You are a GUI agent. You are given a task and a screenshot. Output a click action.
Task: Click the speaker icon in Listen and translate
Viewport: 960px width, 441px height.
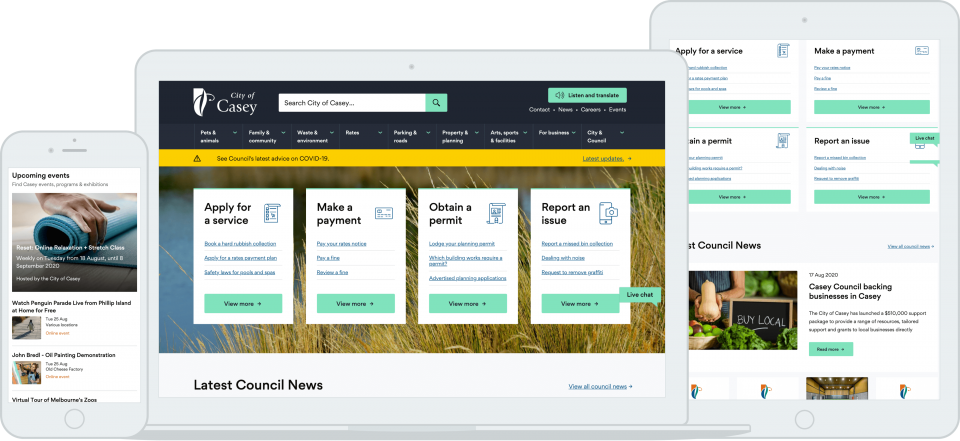click(x=559, y=96)
